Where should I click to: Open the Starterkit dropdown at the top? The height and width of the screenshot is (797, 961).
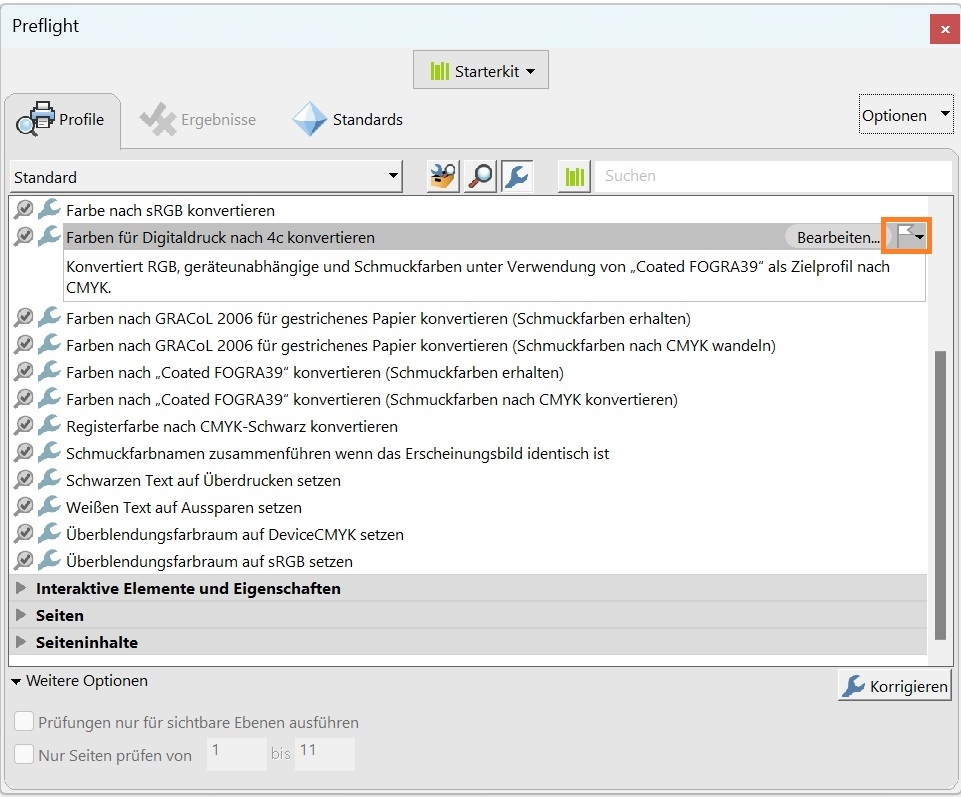pyautogui.click(x=480, y=70)
